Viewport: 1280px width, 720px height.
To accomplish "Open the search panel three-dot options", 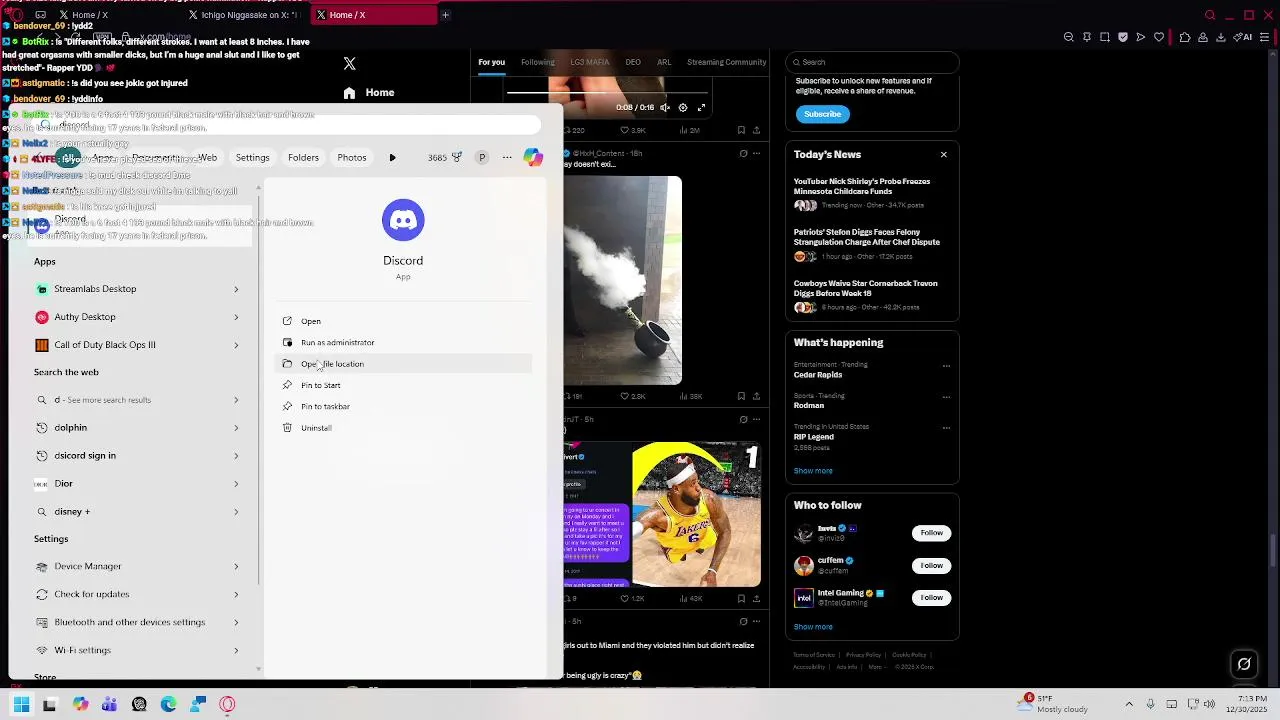I will click(507, 157).
